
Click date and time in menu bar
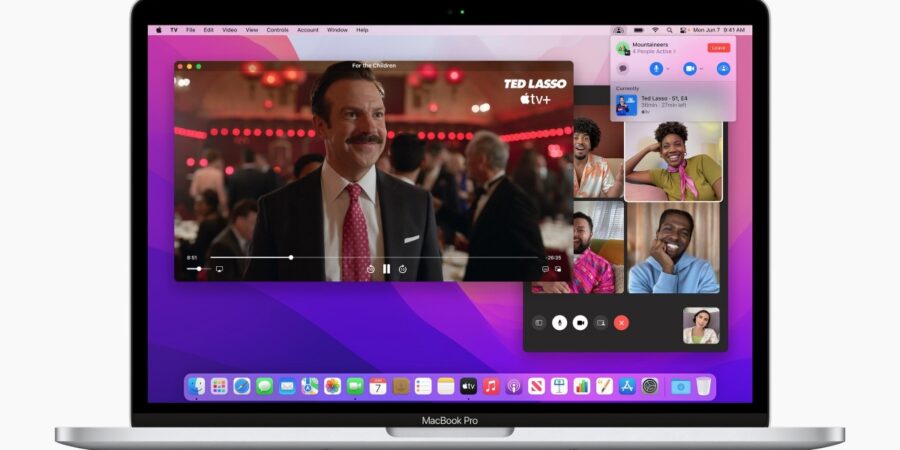tap(719, 30)
